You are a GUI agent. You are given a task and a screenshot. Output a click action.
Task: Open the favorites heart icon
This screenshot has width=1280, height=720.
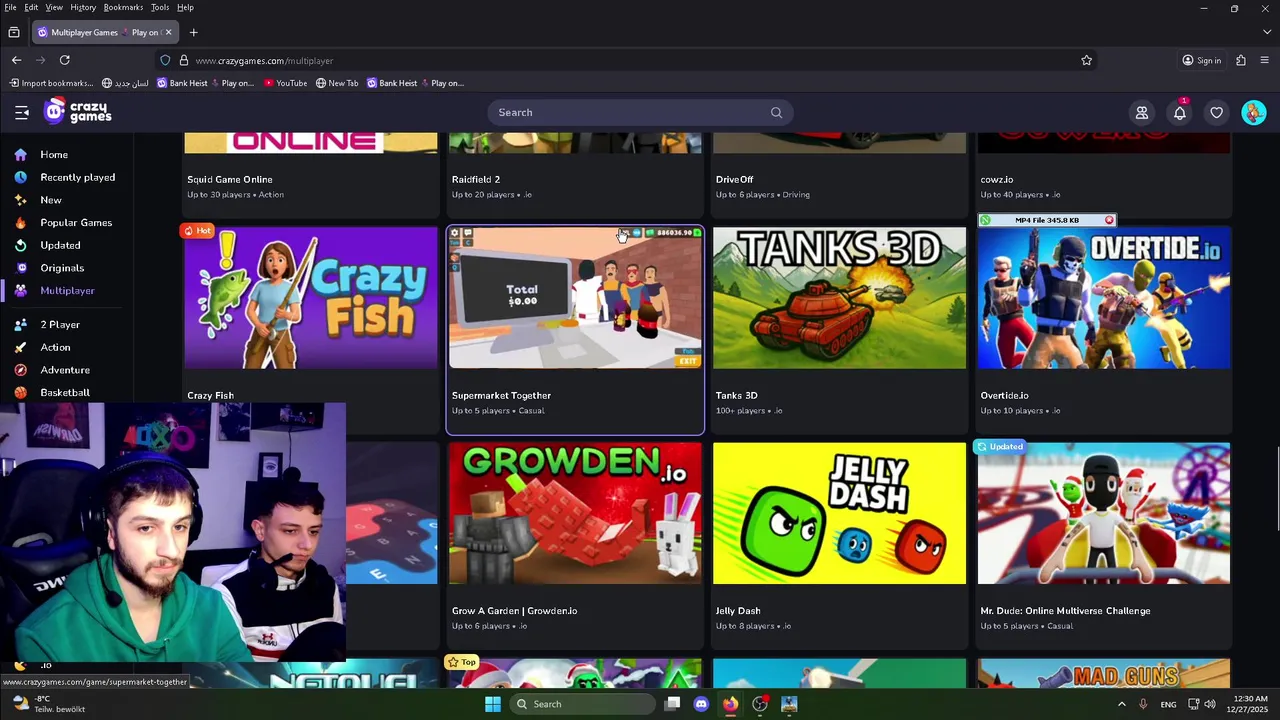[x=1217, y=113]
